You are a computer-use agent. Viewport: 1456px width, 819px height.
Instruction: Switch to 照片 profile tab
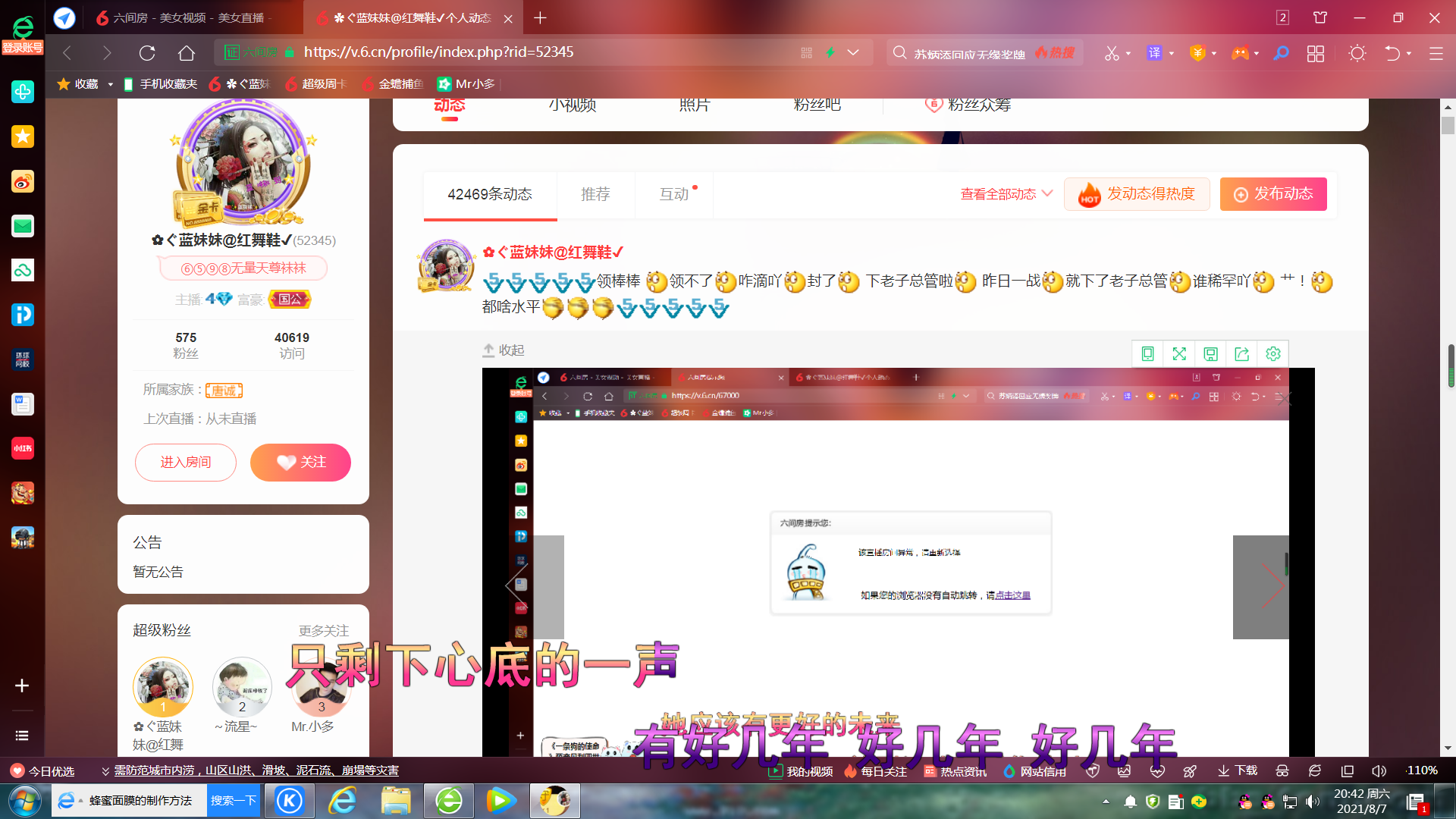coord(695,105)
